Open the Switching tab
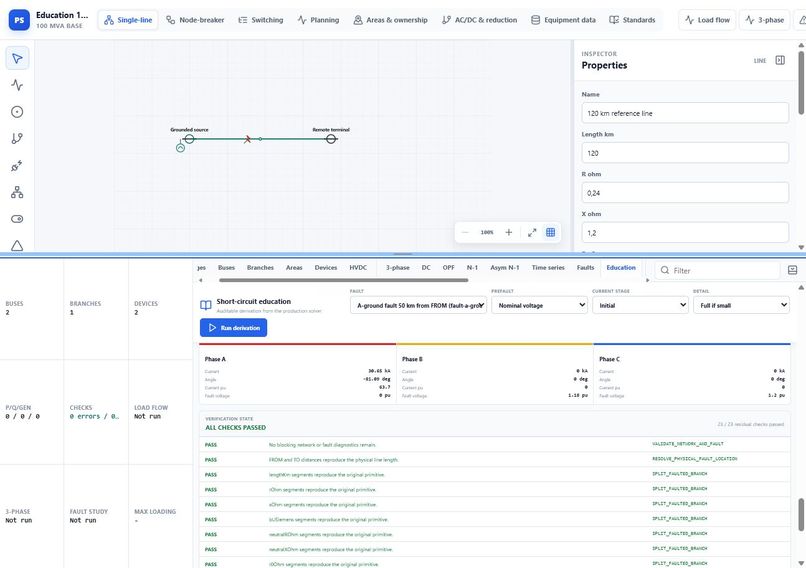Viewport: 806px width, 568px height. (261, 20)
